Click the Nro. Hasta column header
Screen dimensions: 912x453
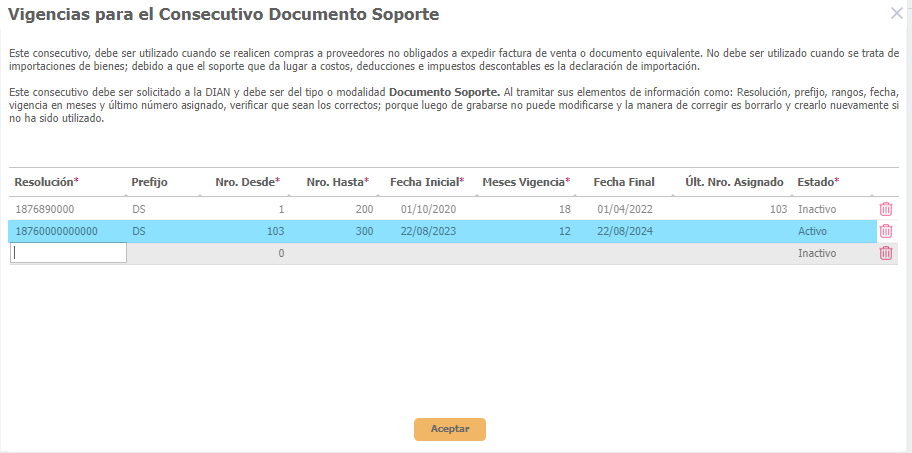[337, 182]
